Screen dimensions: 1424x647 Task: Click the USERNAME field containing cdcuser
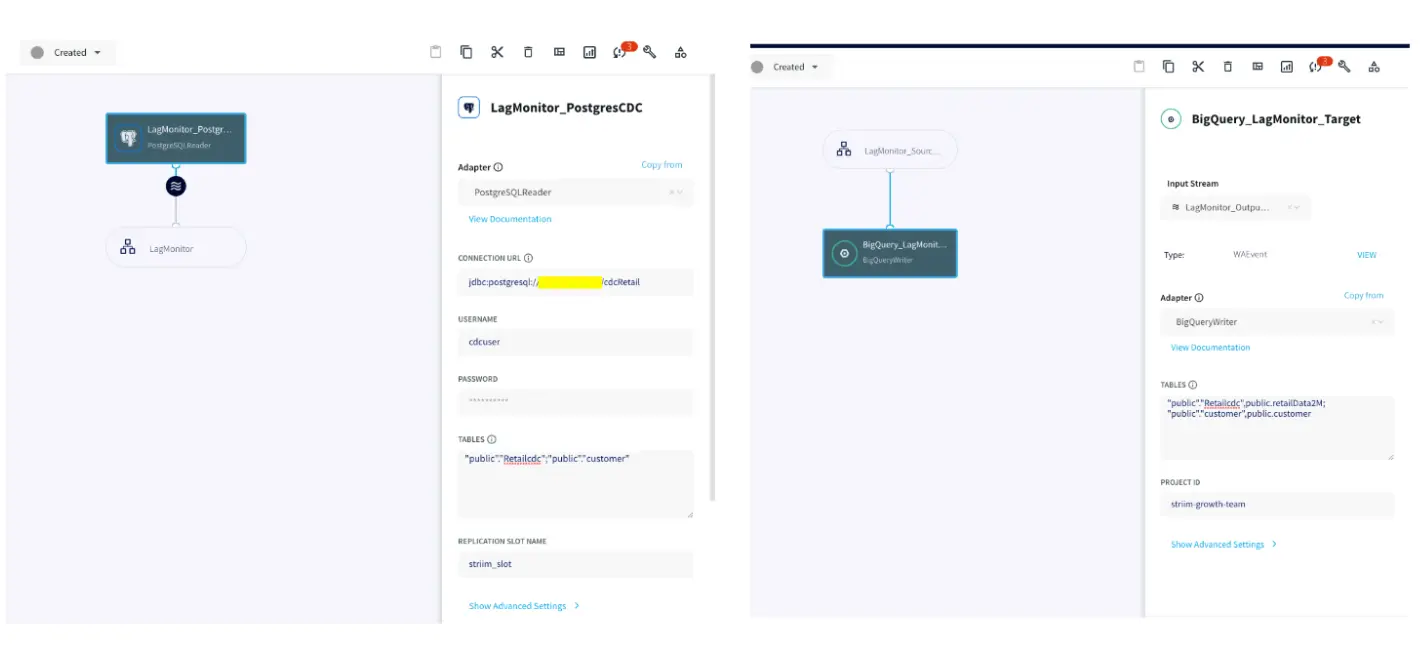tap(575, 342)
